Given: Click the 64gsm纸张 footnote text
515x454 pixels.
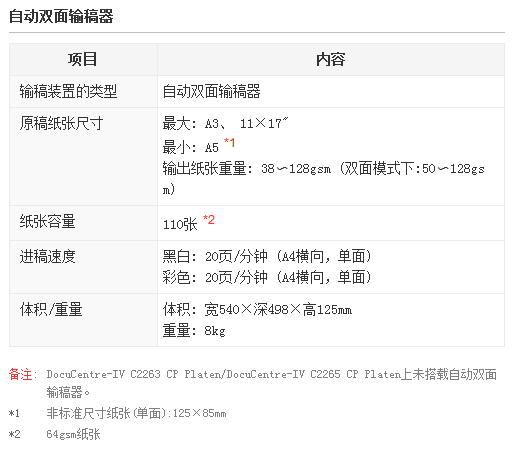Looking at the screenshot, I should 73,434.
